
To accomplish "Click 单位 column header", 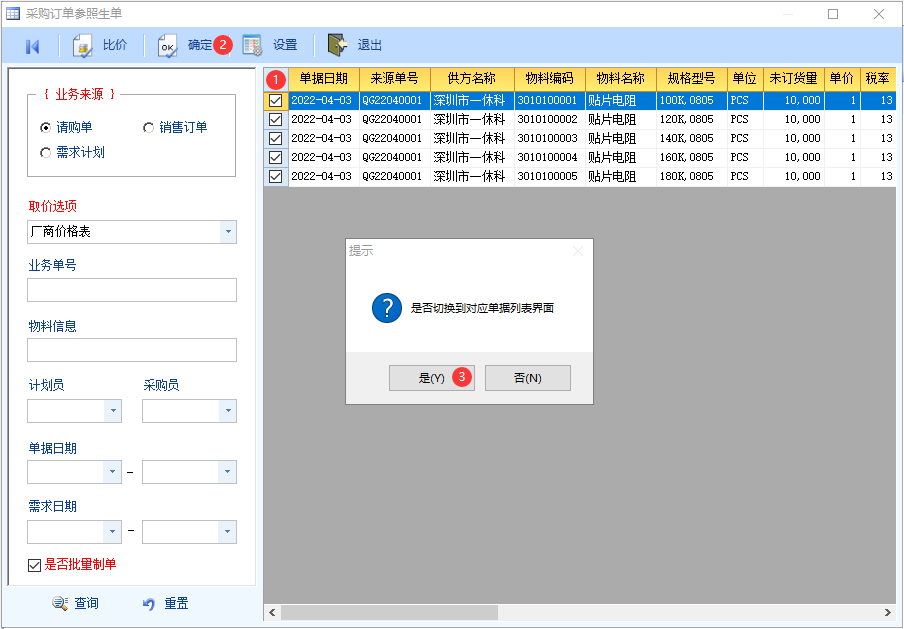I will pyautogui.click(x=745, y=79).
